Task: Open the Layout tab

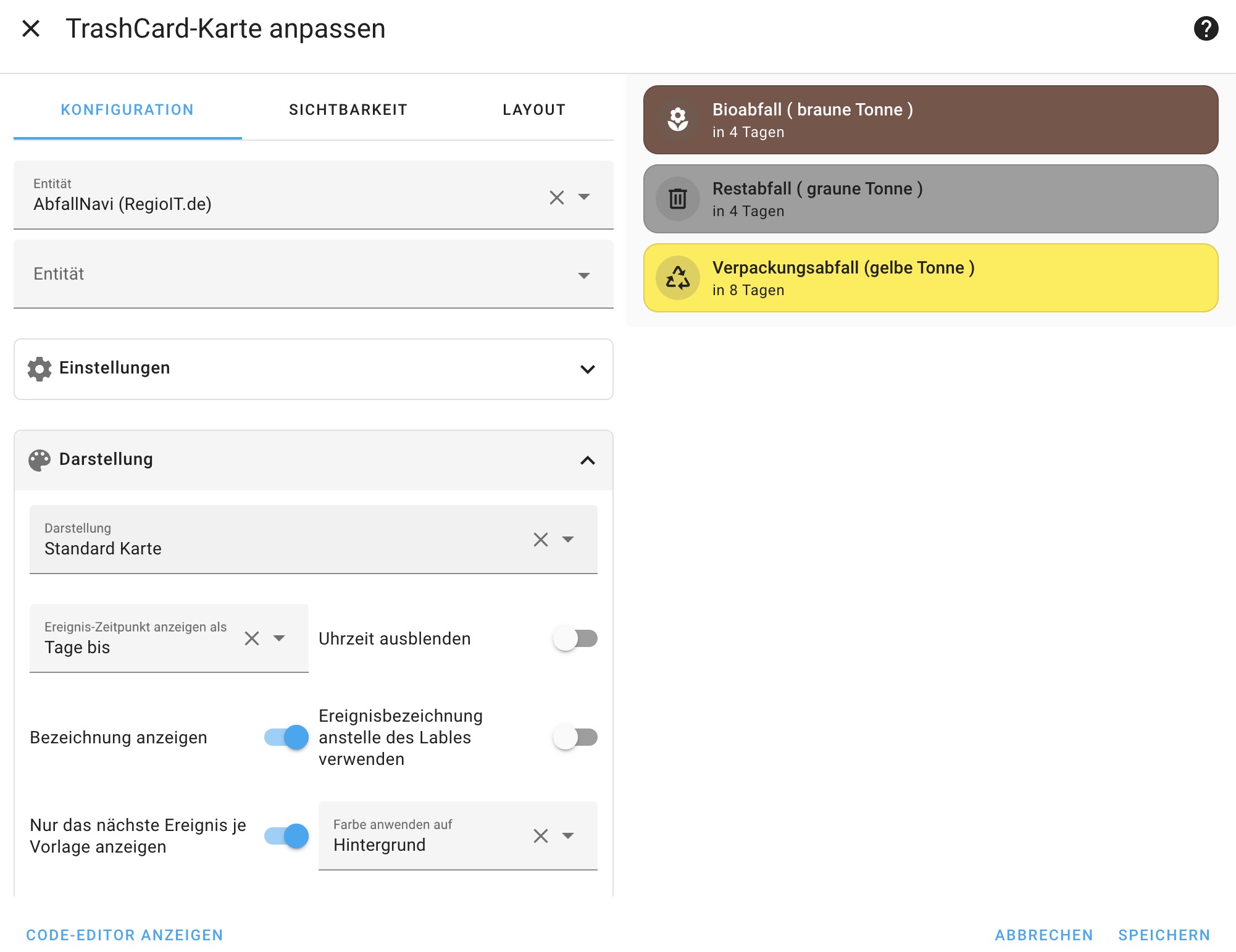Action: pyautogui.click(x=534, y=110)
